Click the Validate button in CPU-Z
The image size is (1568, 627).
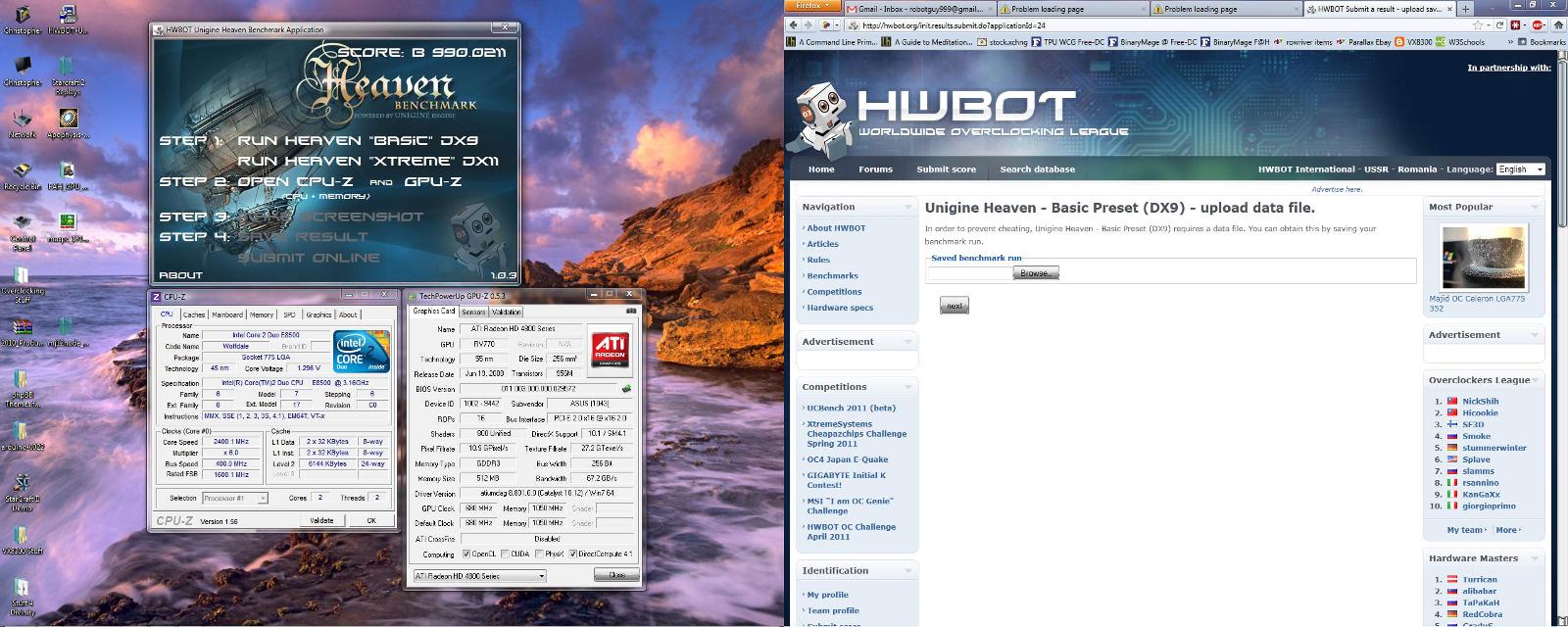pos(321,520)
